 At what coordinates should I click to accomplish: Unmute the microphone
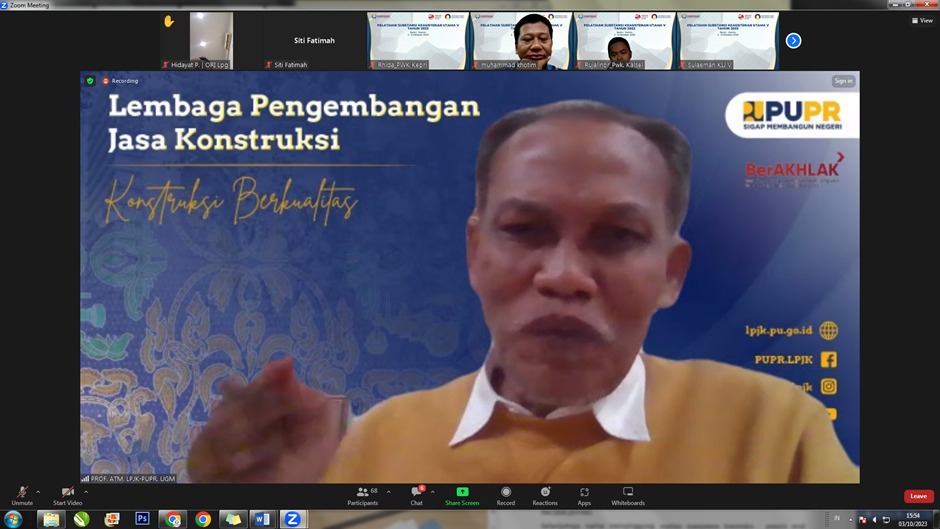point(22,495)
